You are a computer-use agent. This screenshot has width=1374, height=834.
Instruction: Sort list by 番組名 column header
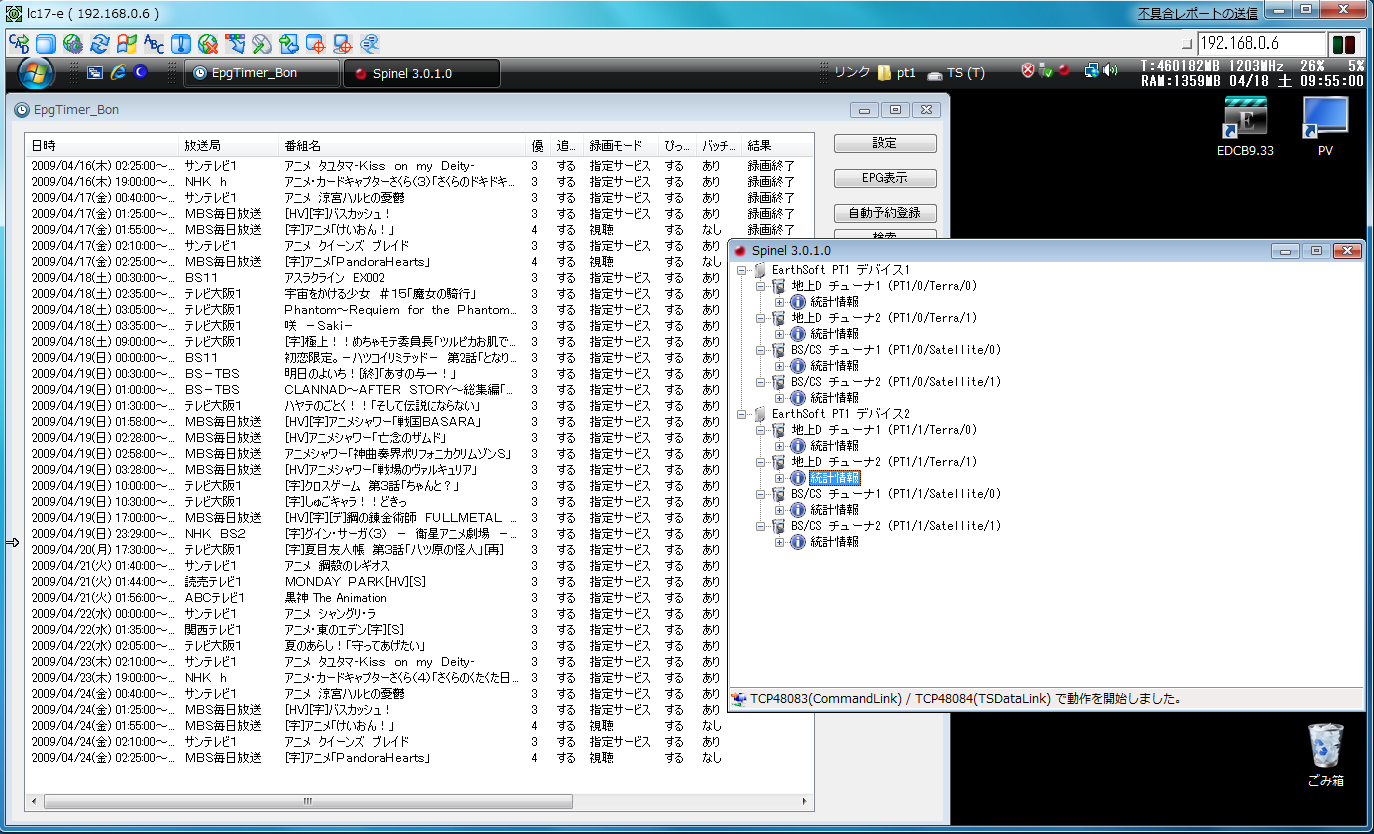point(402,146)
